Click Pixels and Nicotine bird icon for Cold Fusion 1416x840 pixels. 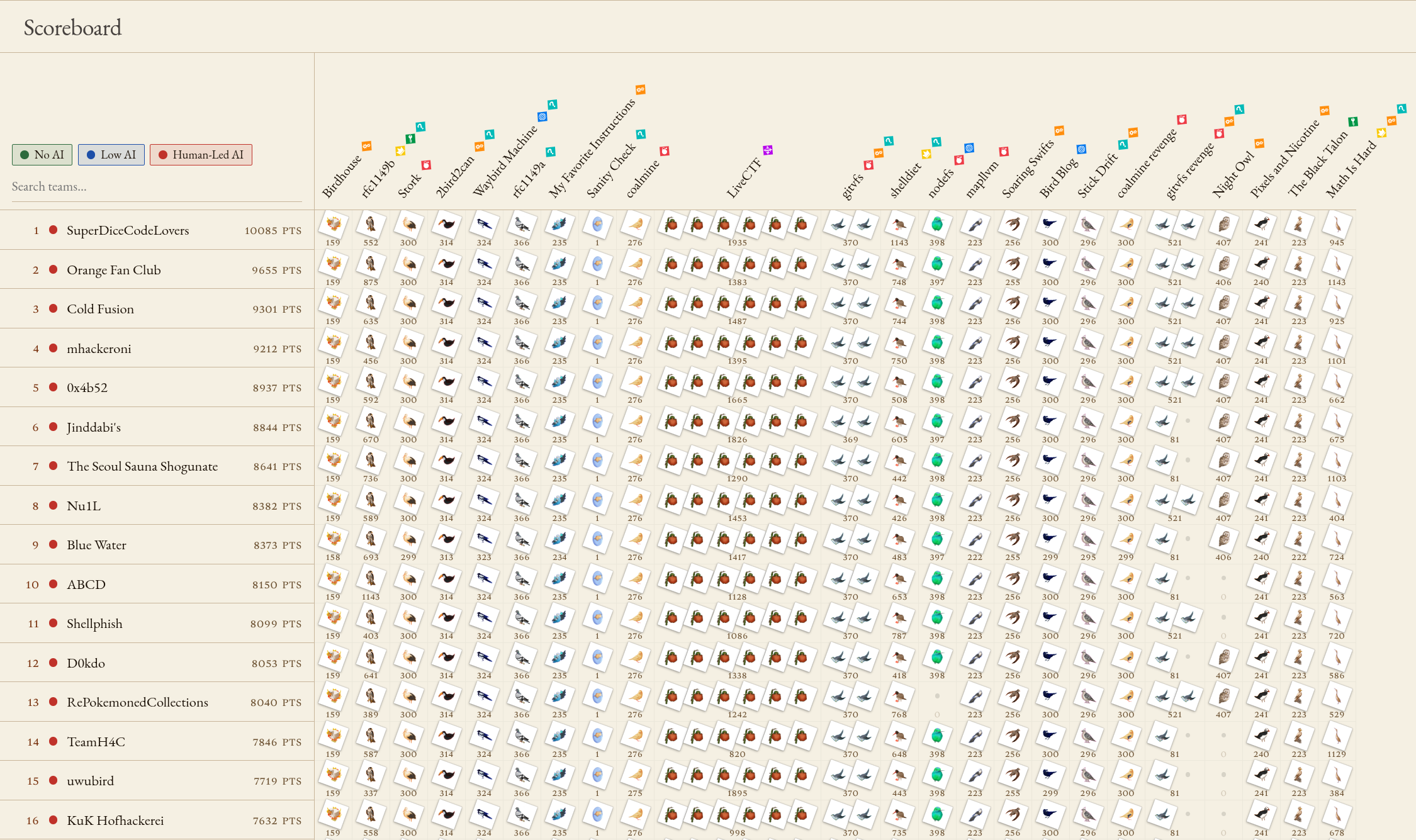(x=1261, y=303)
